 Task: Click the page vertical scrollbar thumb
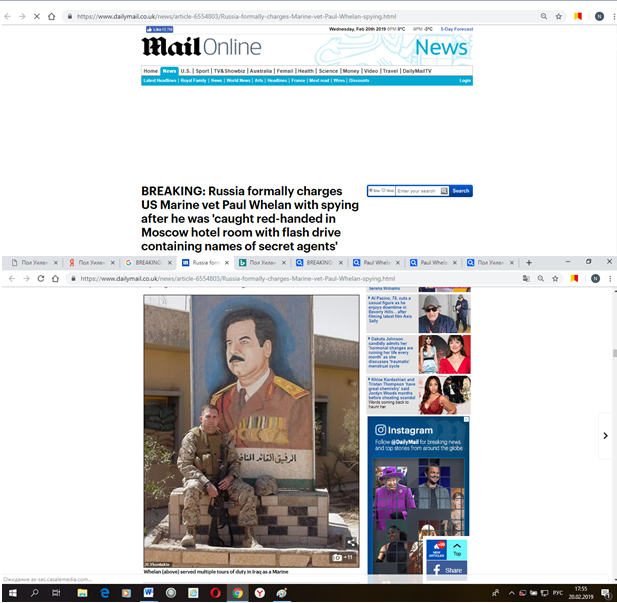[x=614, y=353]
